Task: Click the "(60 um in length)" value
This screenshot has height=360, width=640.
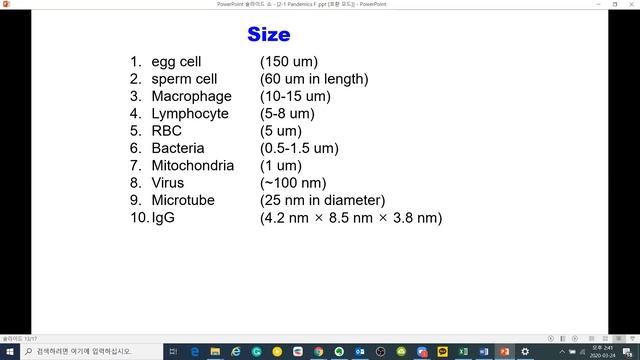Action: pyautogui.click(x=314, y=79)
